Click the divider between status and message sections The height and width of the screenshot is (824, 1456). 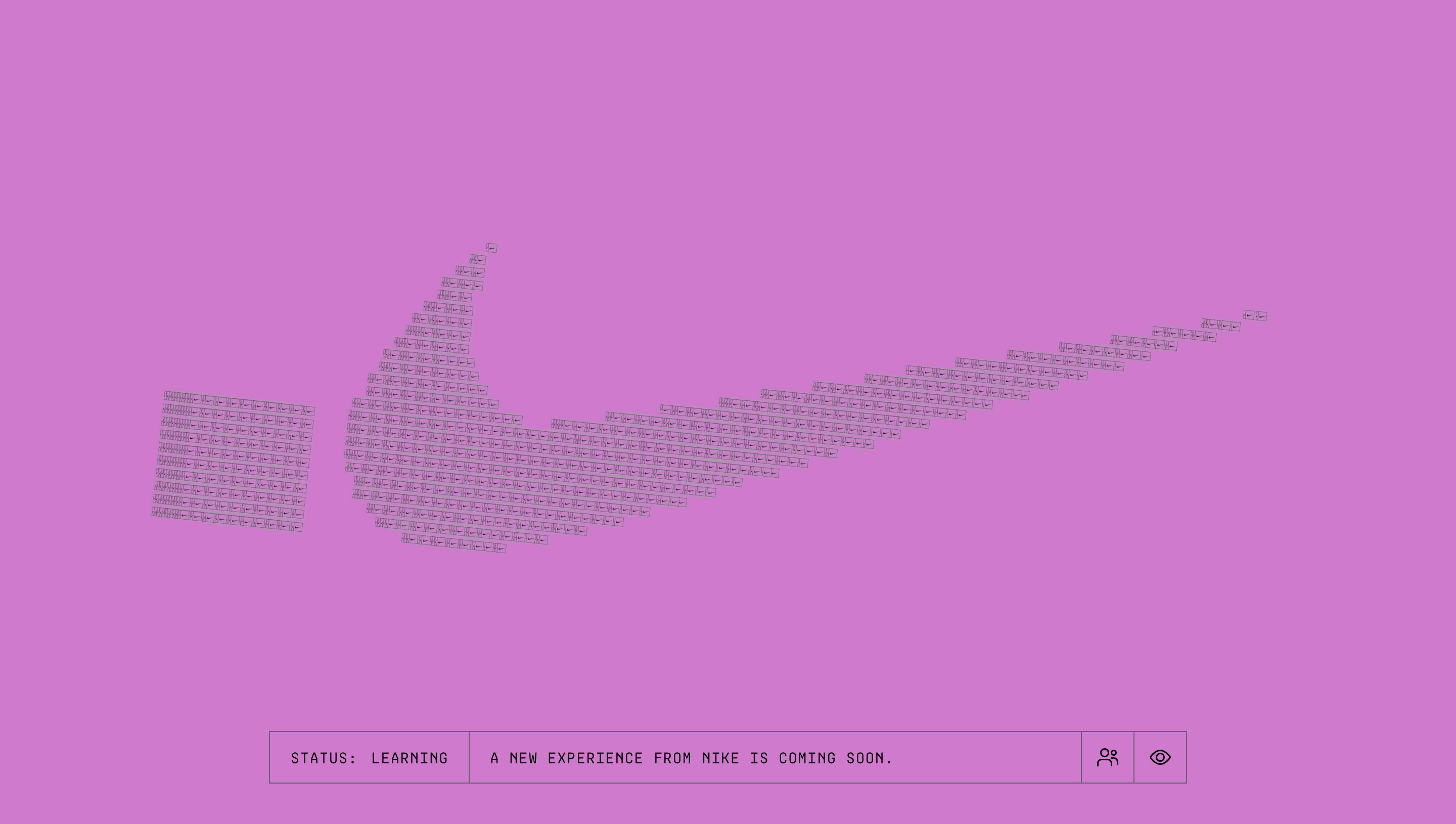coord(469,757)
